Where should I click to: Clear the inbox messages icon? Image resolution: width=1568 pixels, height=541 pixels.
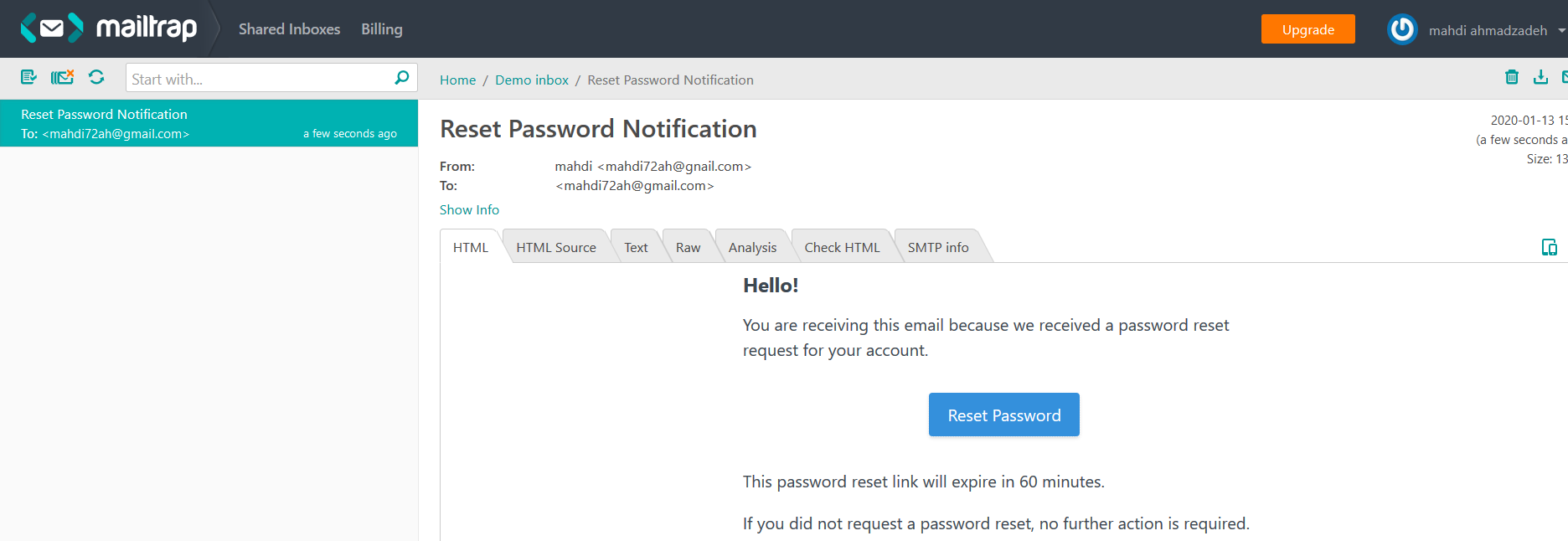[x=62, y=77]
